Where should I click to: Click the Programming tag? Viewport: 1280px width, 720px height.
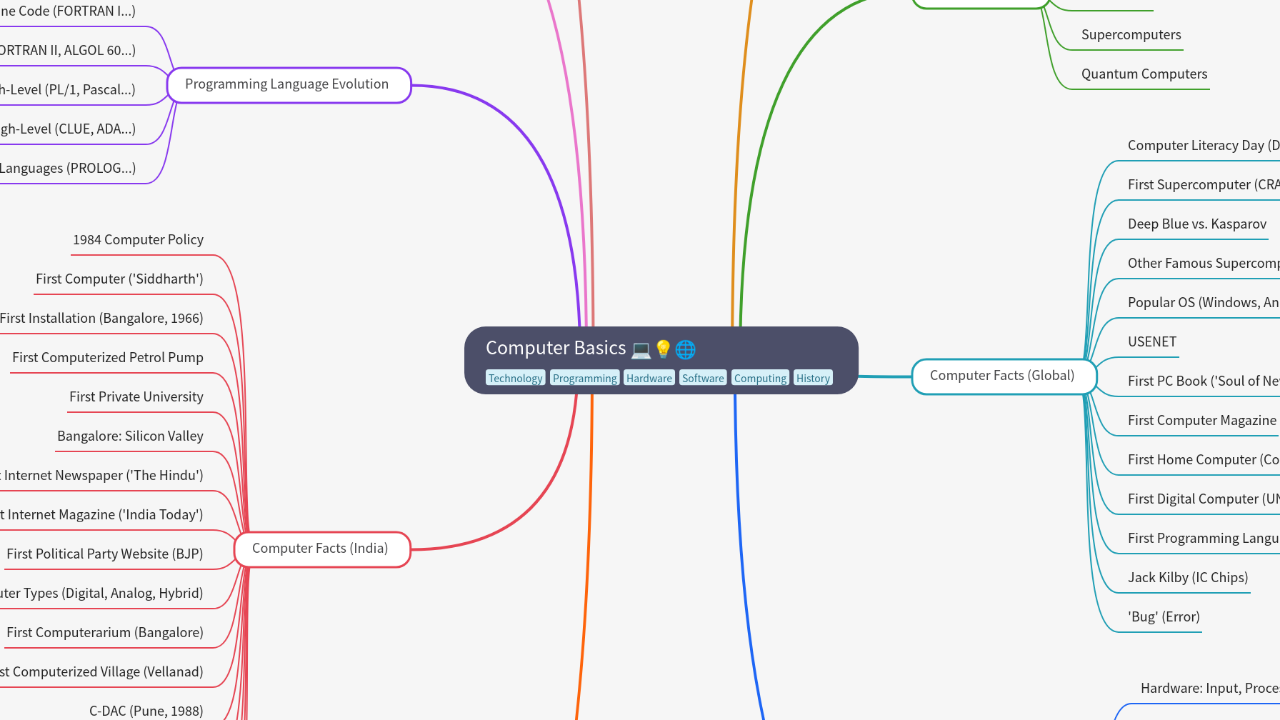584,378
